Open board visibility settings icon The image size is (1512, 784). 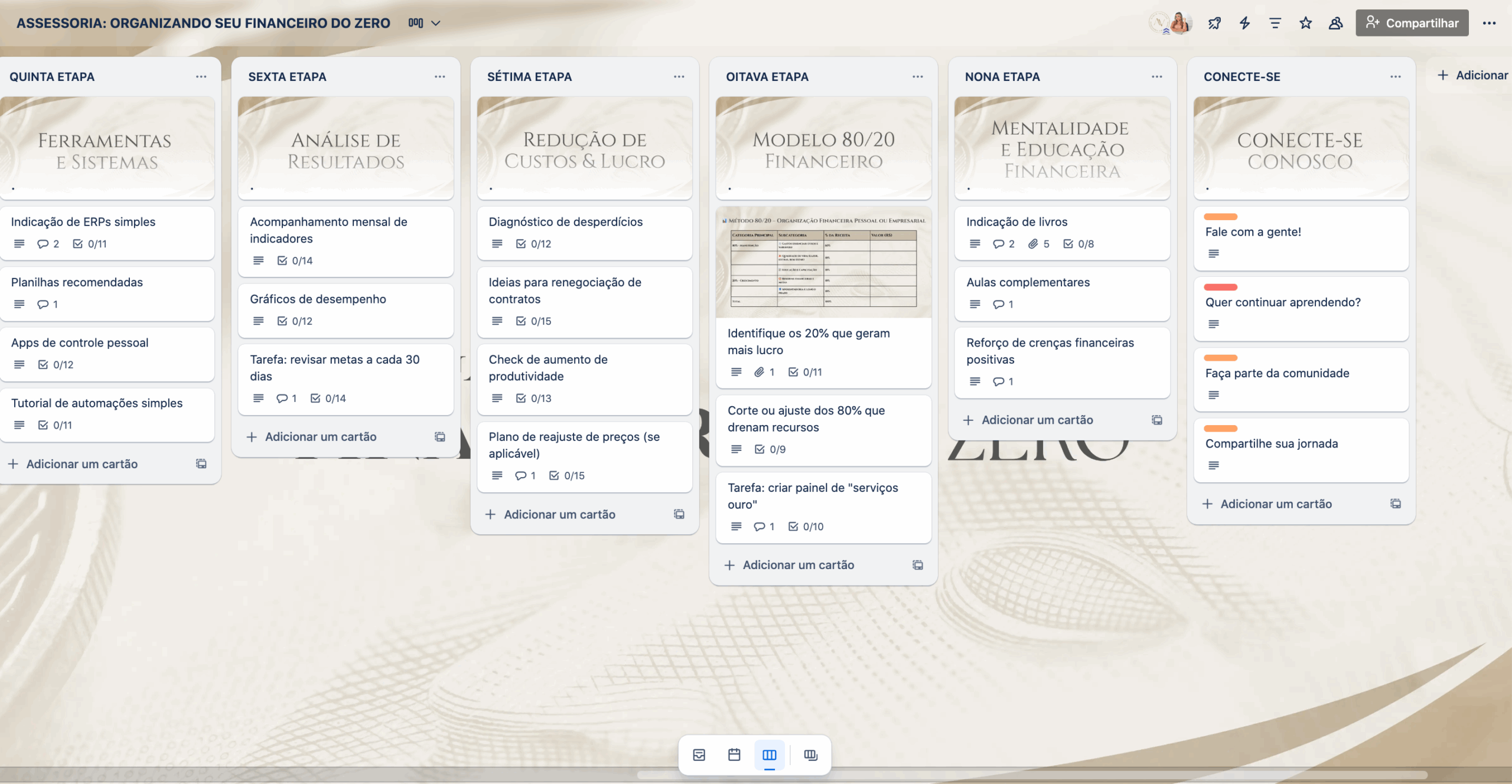pyautogui.click(x=1335, y=23)
